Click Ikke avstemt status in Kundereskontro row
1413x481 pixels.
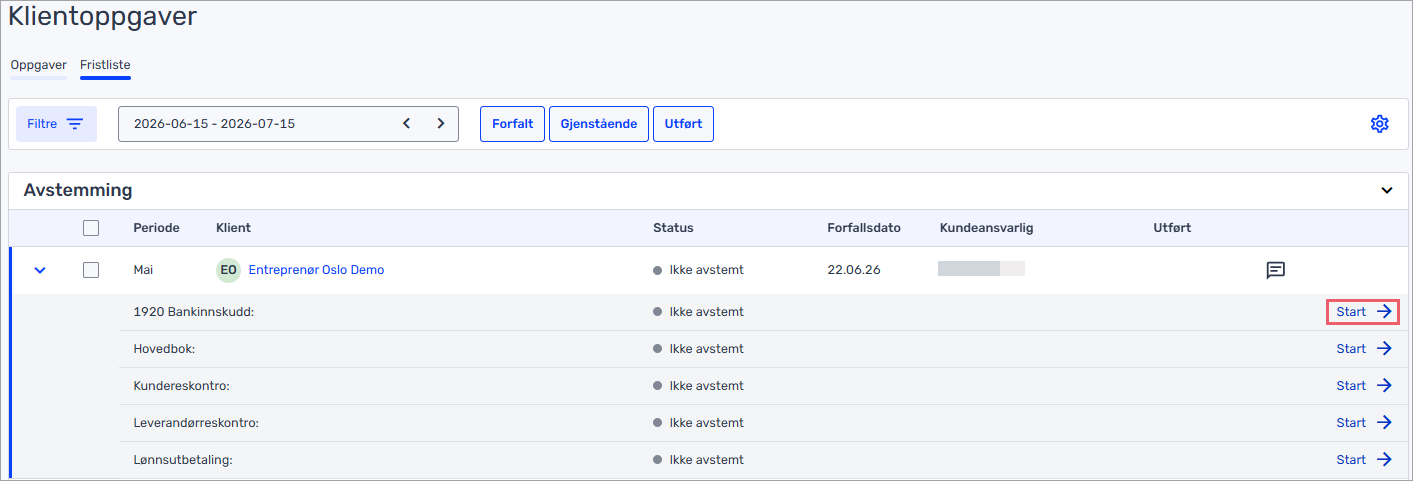pyautogui.click(x=698, y=386)
